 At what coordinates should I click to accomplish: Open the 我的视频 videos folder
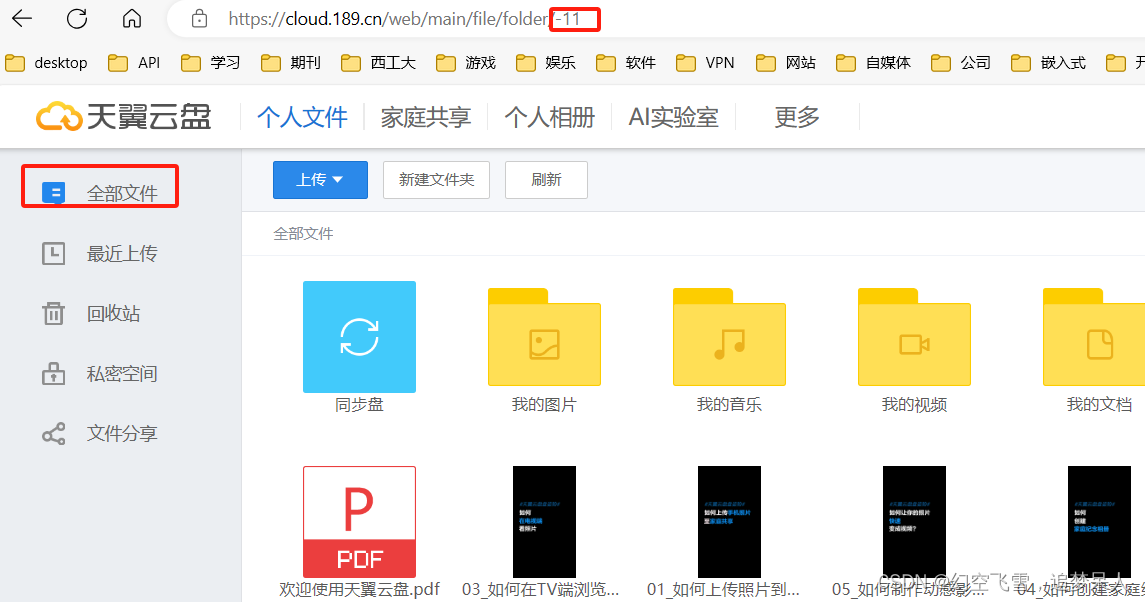click(914, 341)
